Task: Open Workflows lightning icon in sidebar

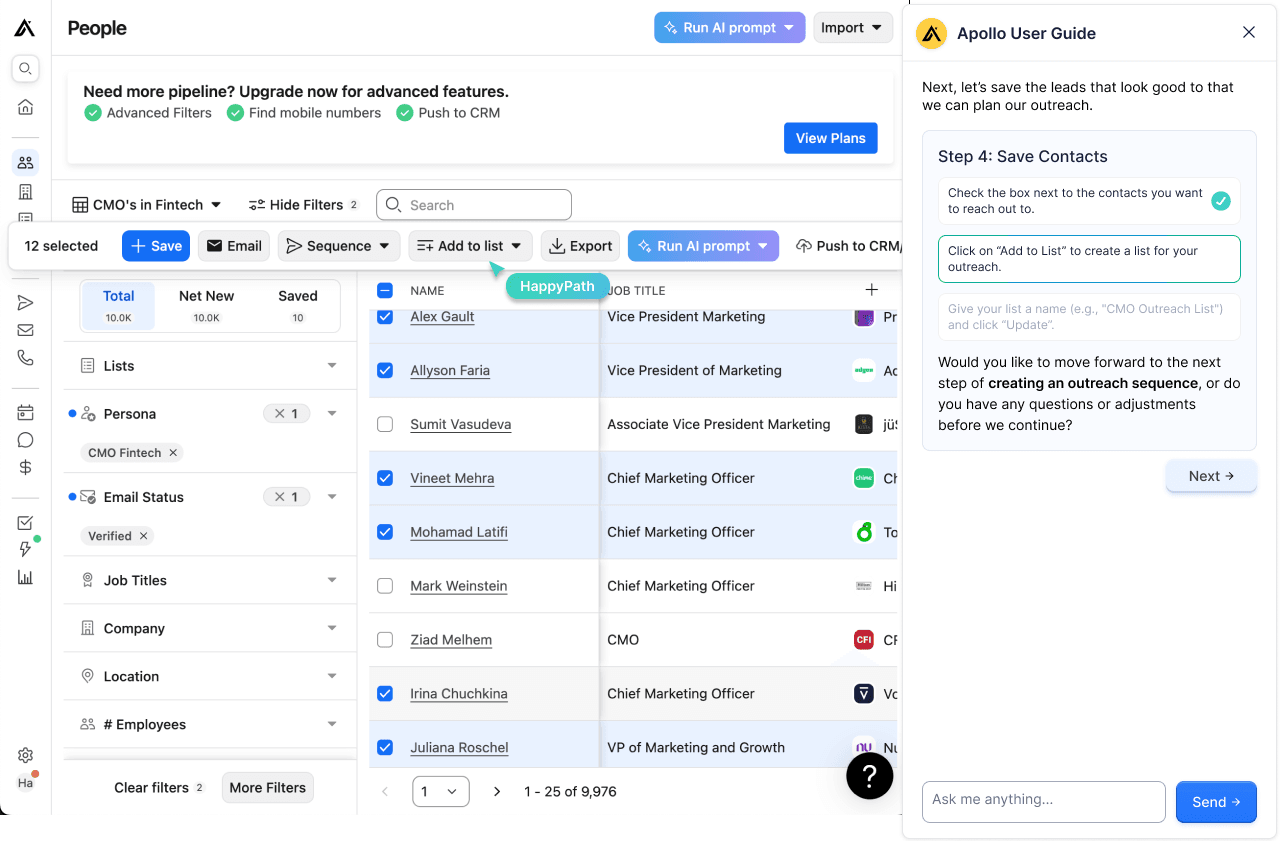Action: click(x=26, y=549)
